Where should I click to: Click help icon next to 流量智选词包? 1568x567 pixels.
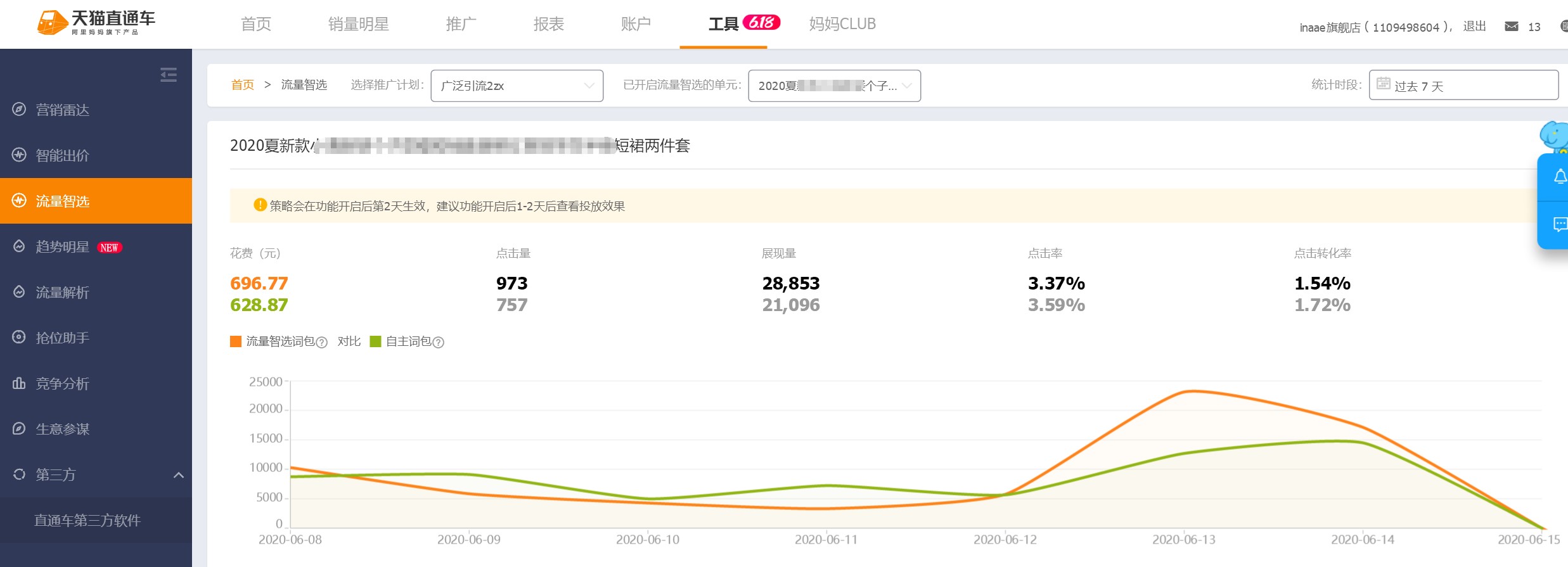tap(321, 342)
